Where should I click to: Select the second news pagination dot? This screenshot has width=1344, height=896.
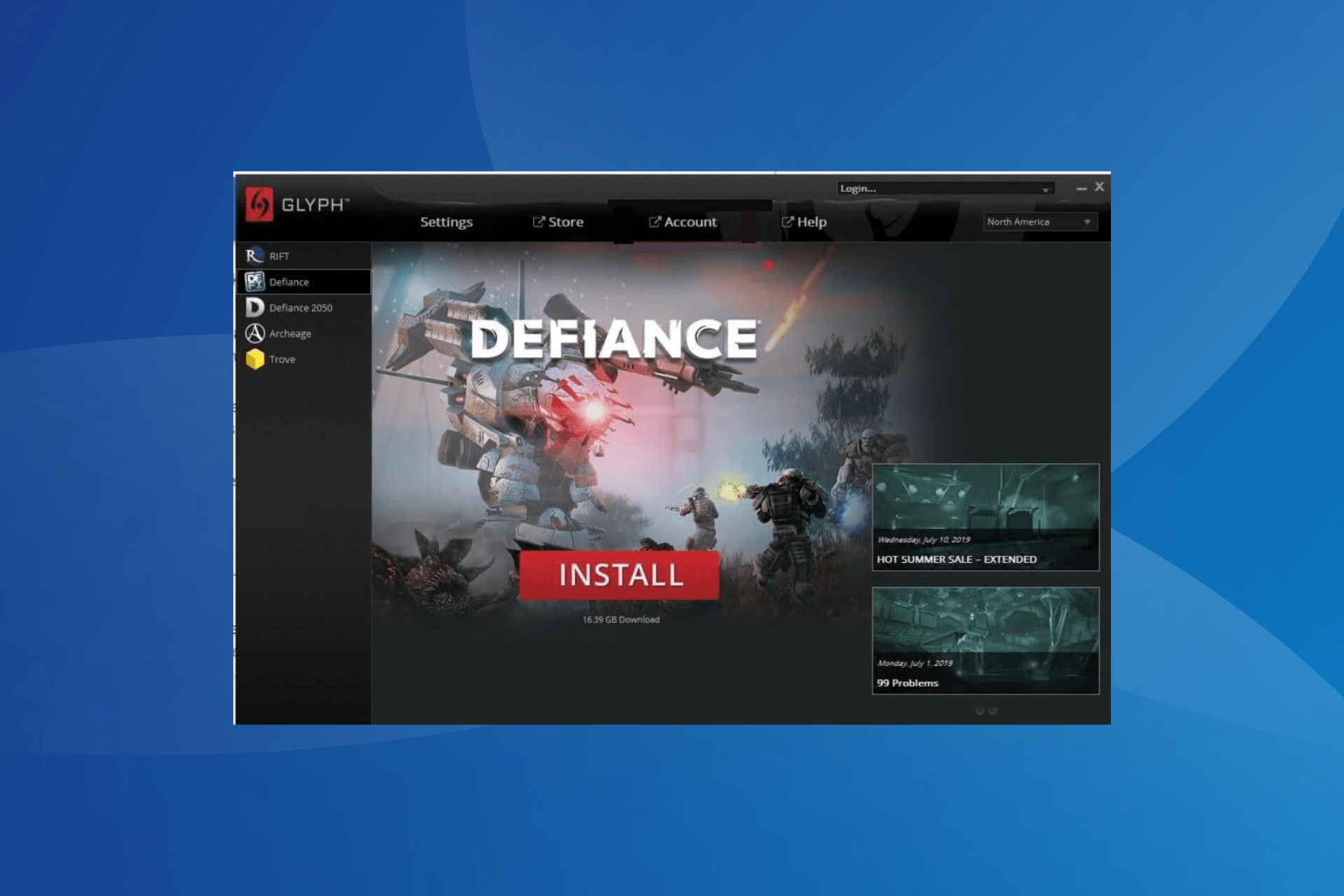point(993,710)
